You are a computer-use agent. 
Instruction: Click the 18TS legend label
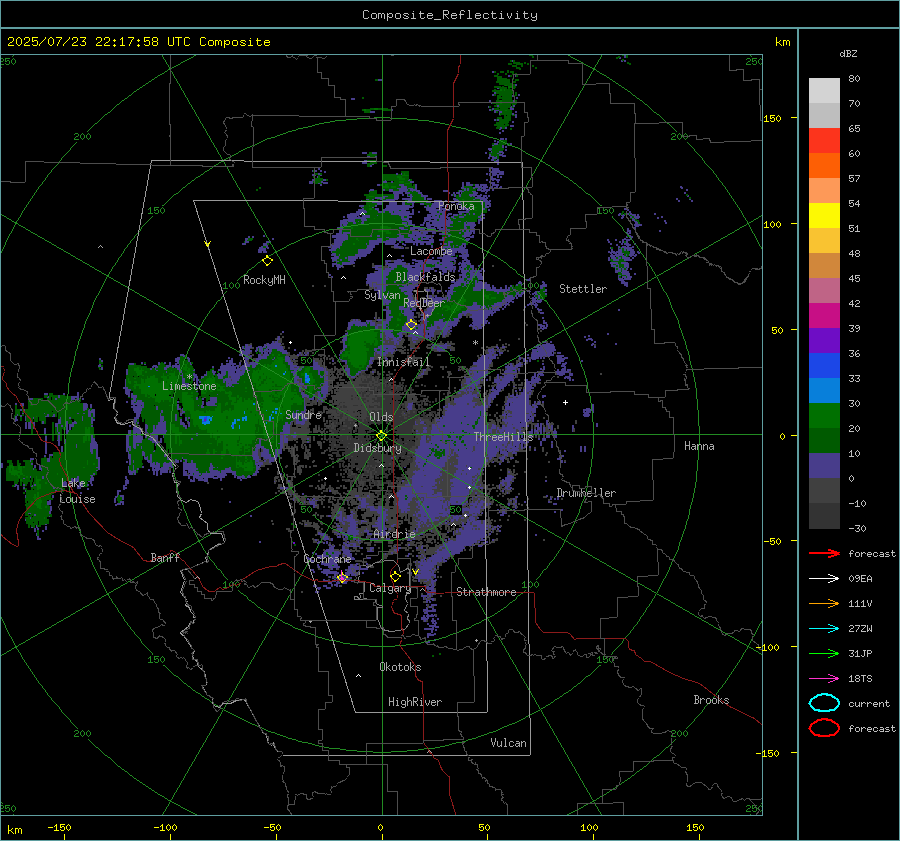pyautogui.click(x=860, y=679)
